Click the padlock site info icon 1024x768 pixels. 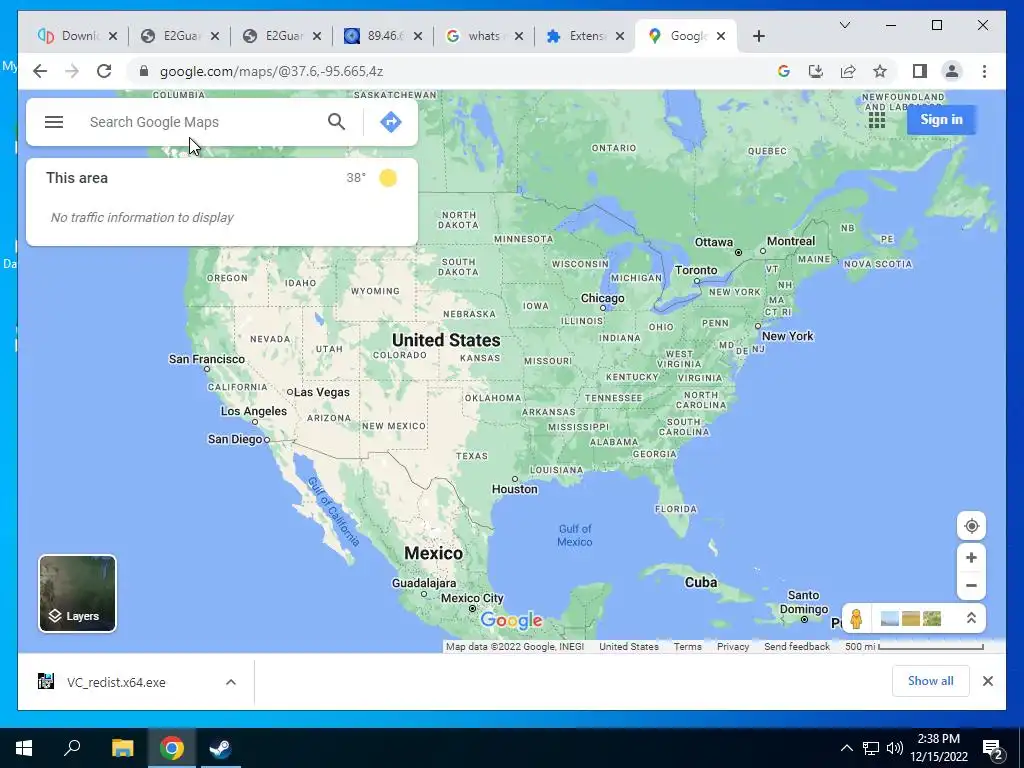[x=144, y=71]
